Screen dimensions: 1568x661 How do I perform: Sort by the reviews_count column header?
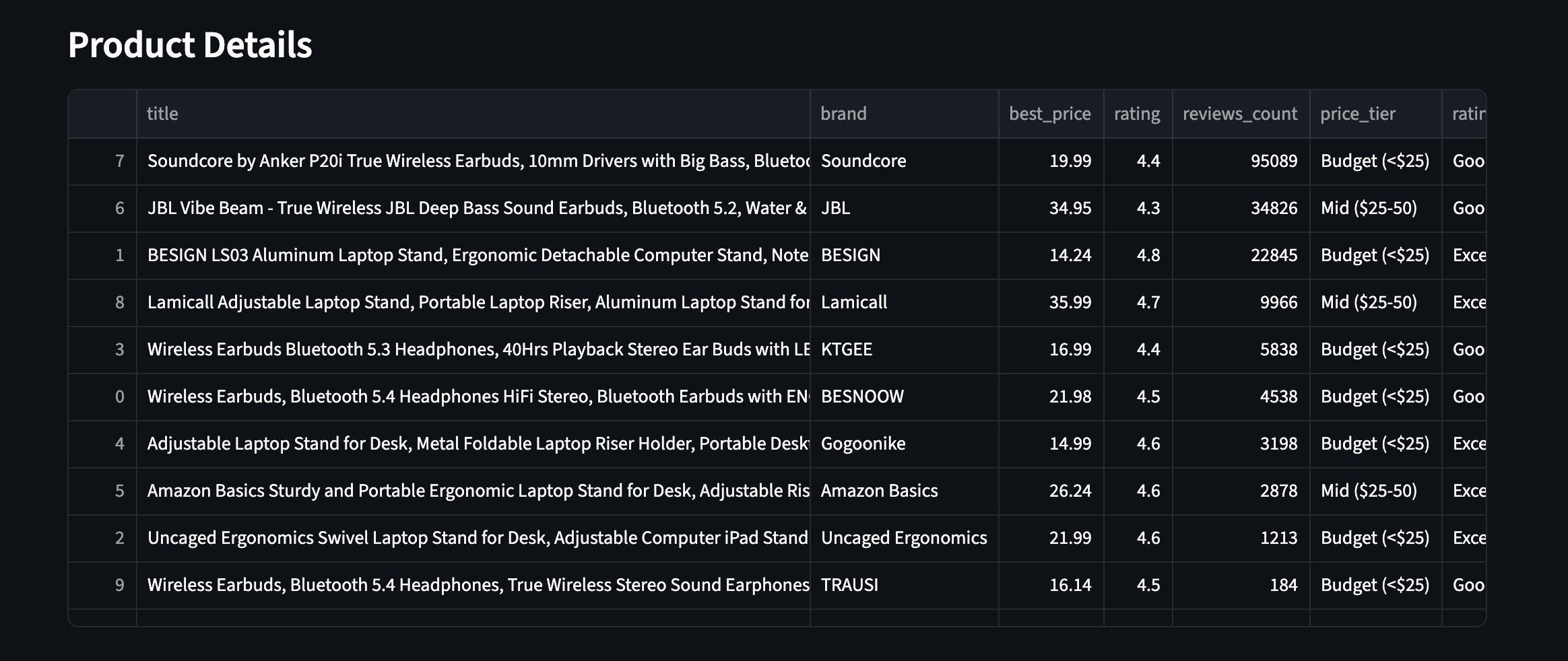[1240, 113]
